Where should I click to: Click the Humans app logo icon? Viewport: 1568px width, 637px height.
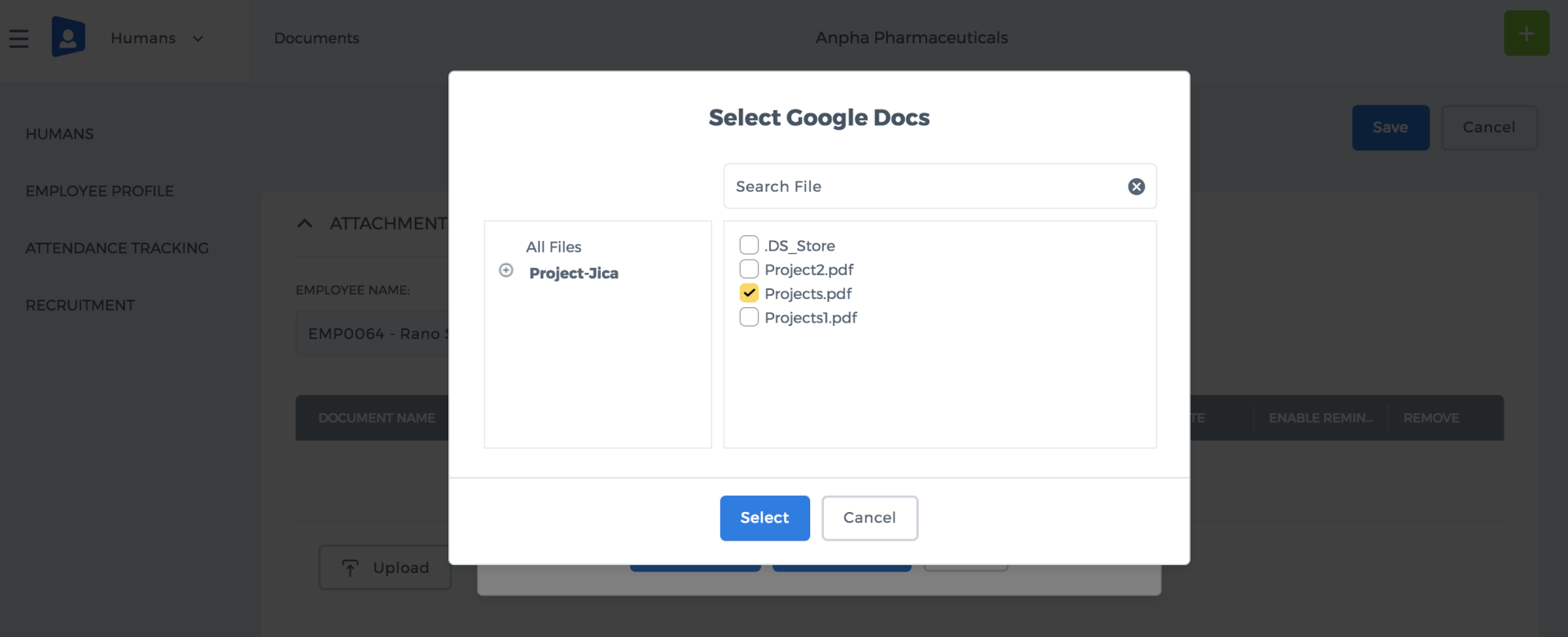pos(69,37)
